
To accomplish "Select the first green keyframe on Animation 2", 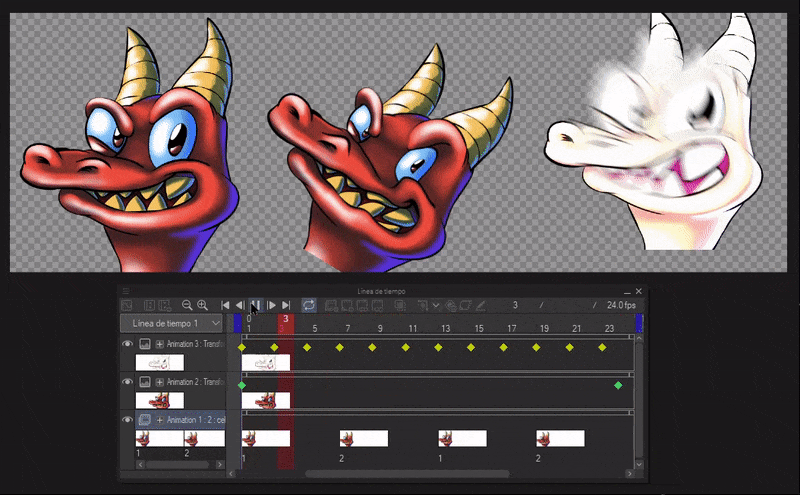I will pos(242,385).
